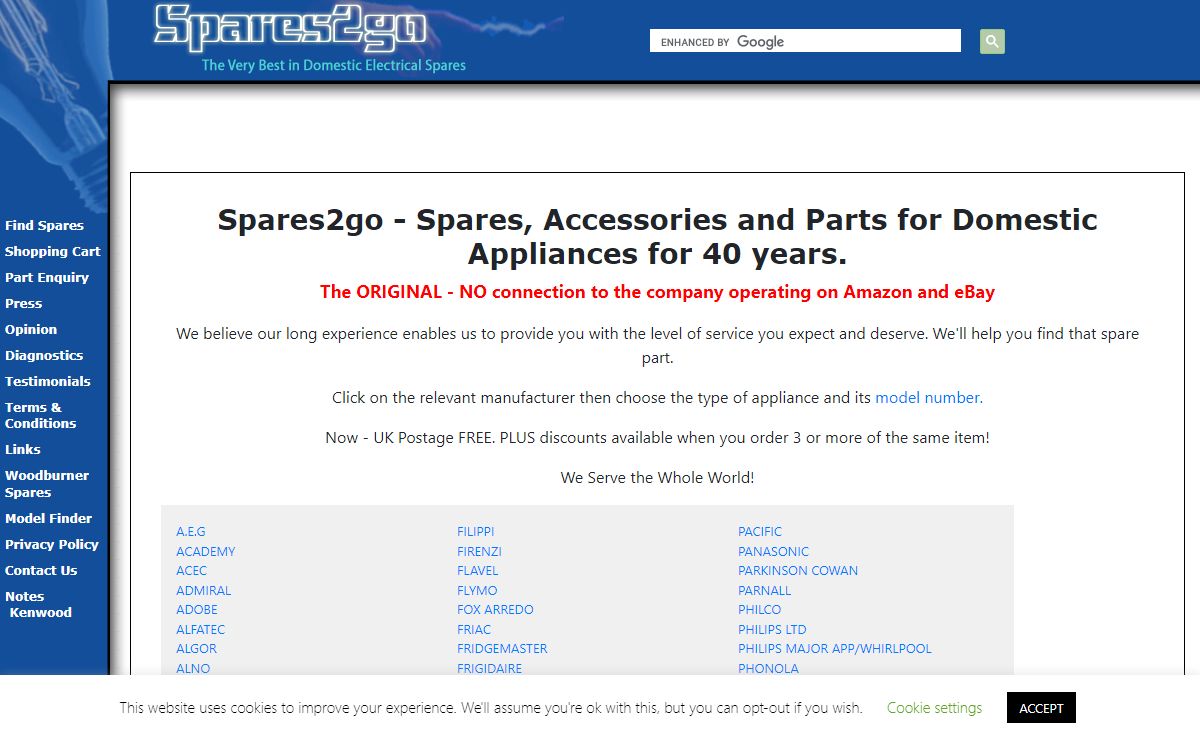Click the Spares2go logo

point(290,28)
